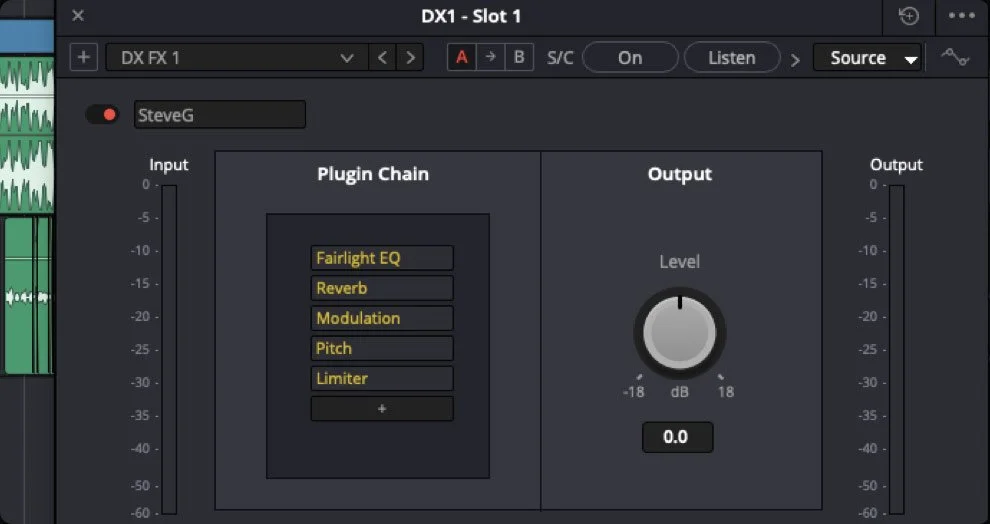Adjust the output Level knob

pyautogui.click(x=679, y=333)
